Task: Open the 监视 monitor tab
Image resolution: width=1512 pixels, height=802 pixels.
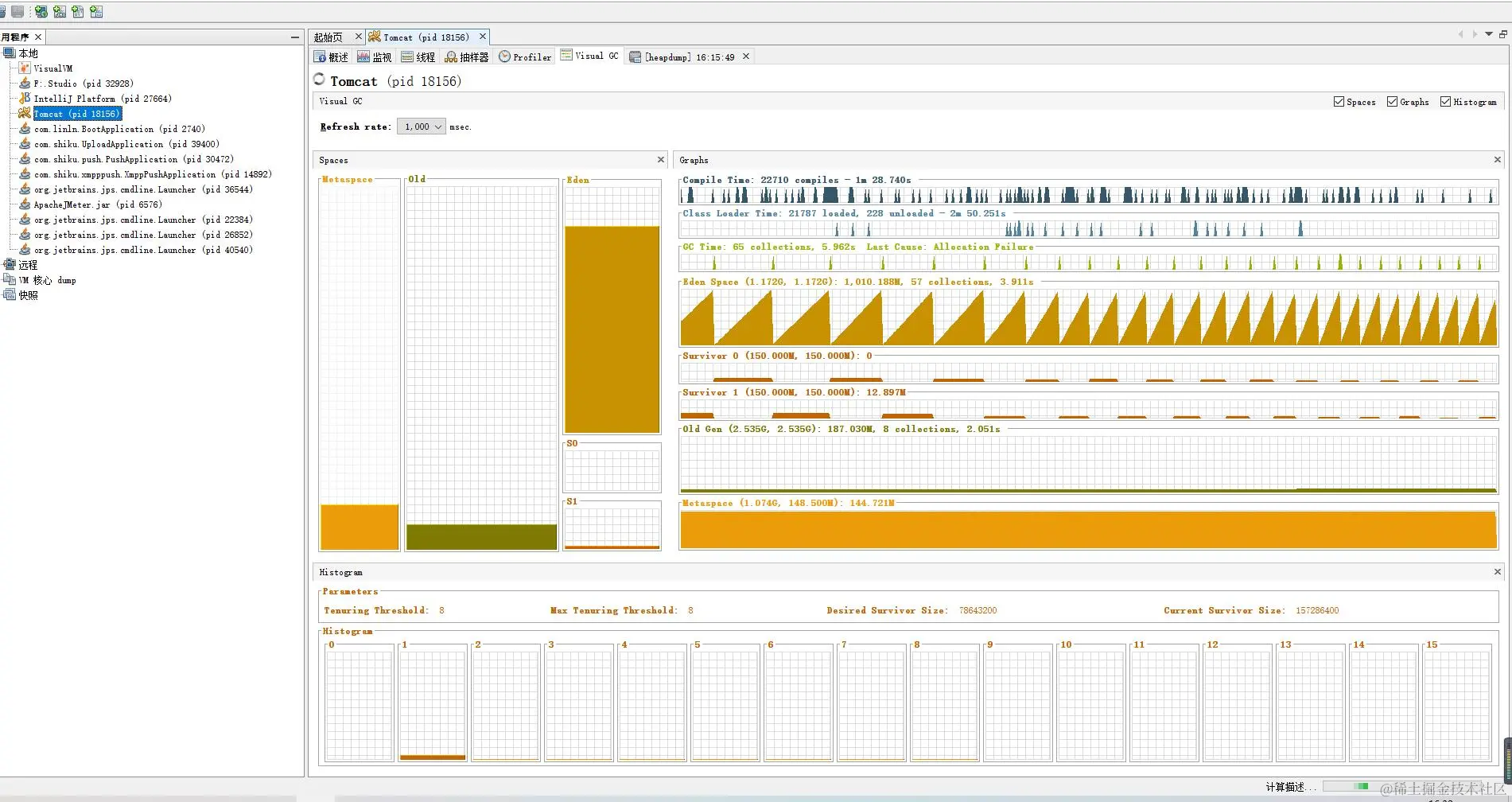Action: (x=374, y=57)
